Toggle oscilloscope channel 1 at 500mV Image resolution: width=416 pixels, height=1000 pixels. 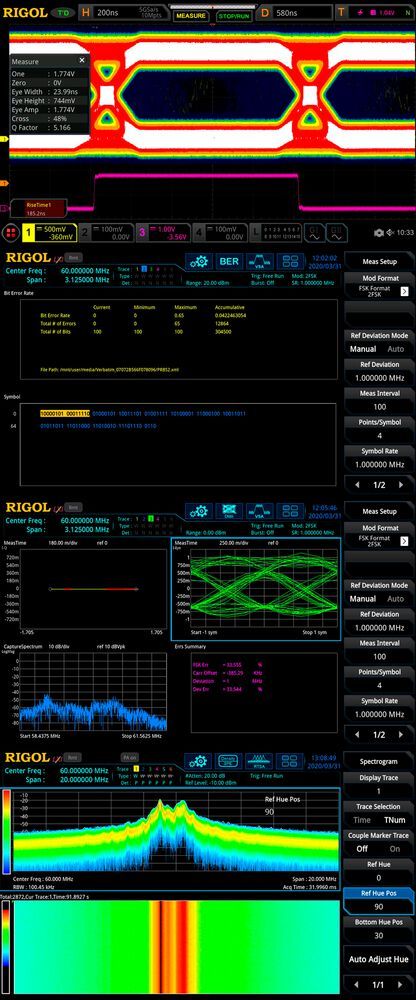(50, 232)
